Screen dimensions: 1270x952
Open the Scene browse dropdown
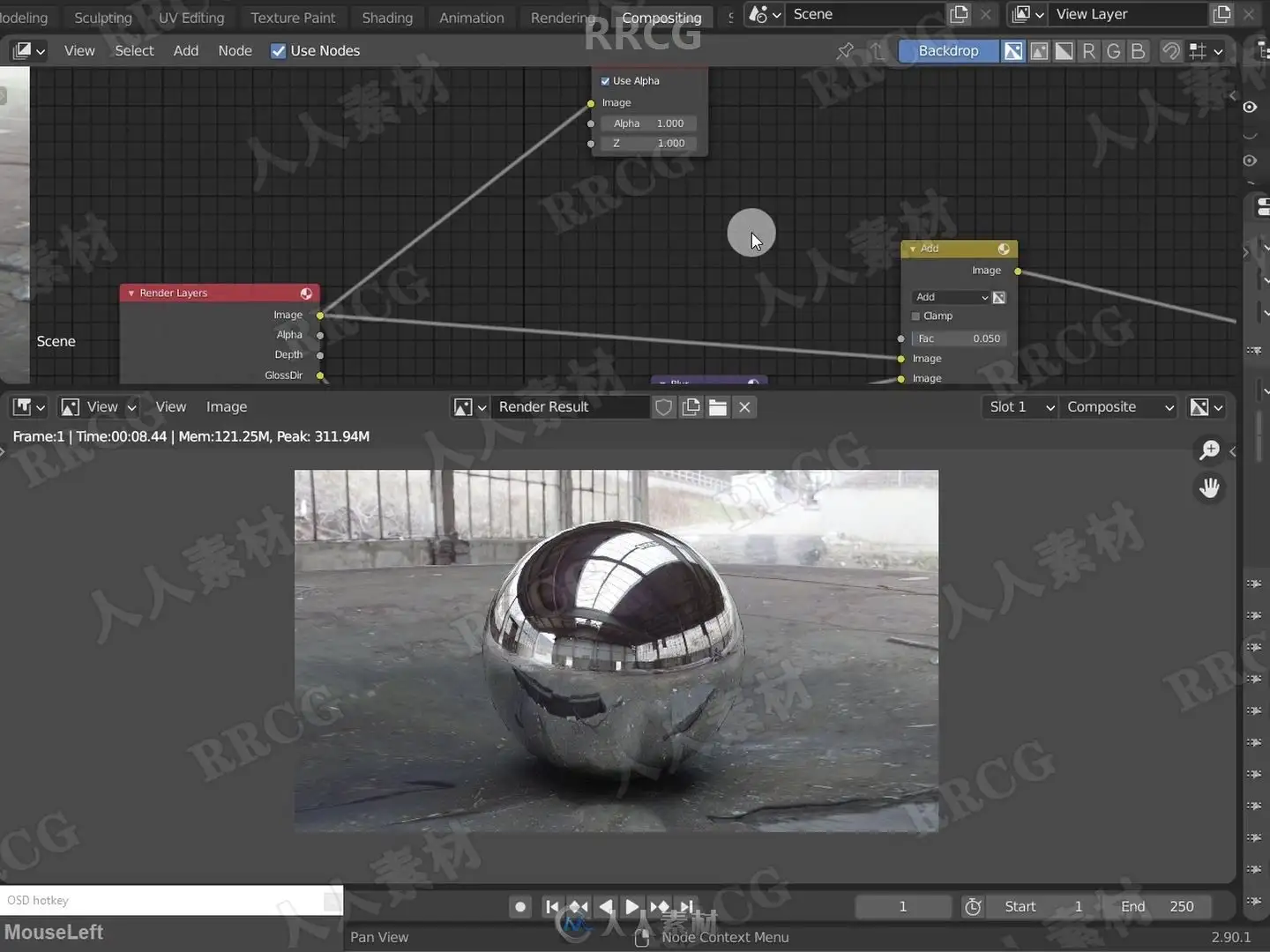(765, 14)
